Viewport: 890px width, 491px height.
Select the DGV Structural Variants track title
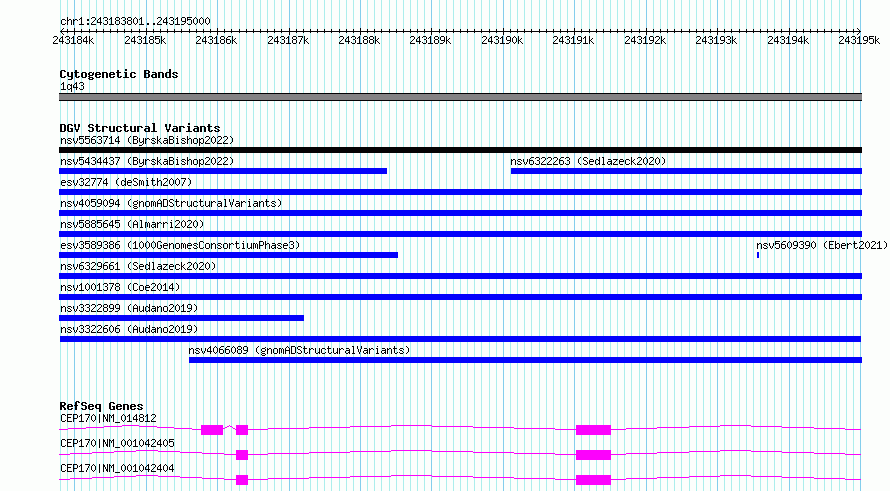[140, 128]
